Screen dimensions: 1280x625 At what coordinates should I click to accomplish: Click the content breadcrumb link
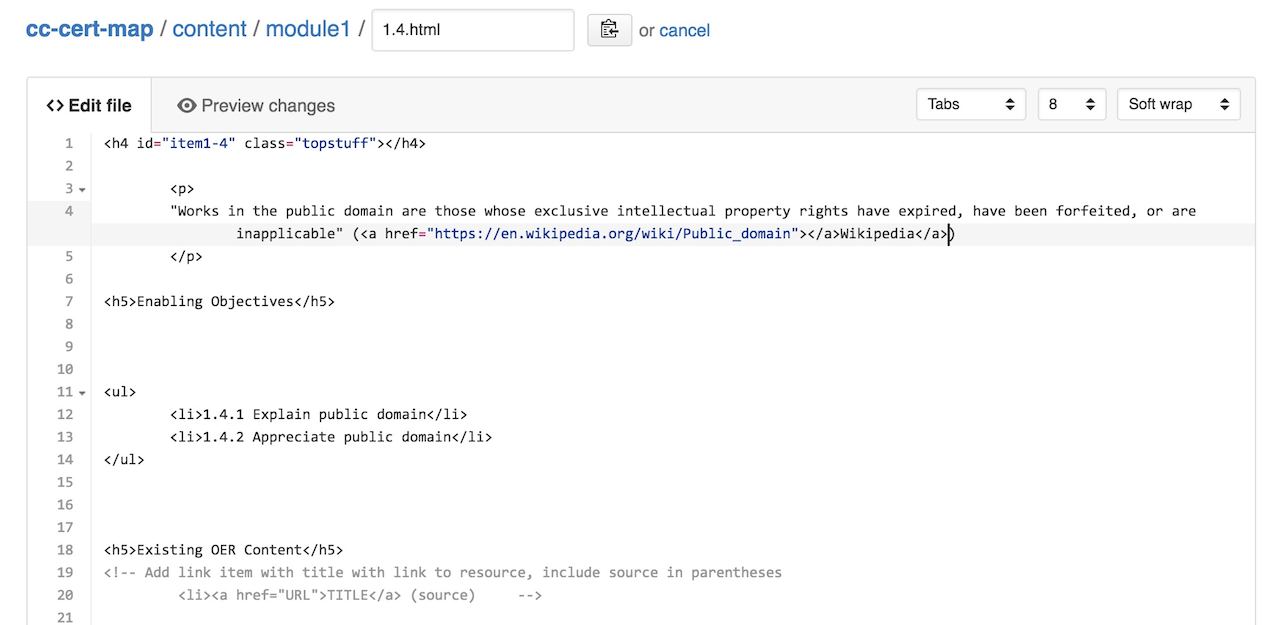[x=209, y=29]
